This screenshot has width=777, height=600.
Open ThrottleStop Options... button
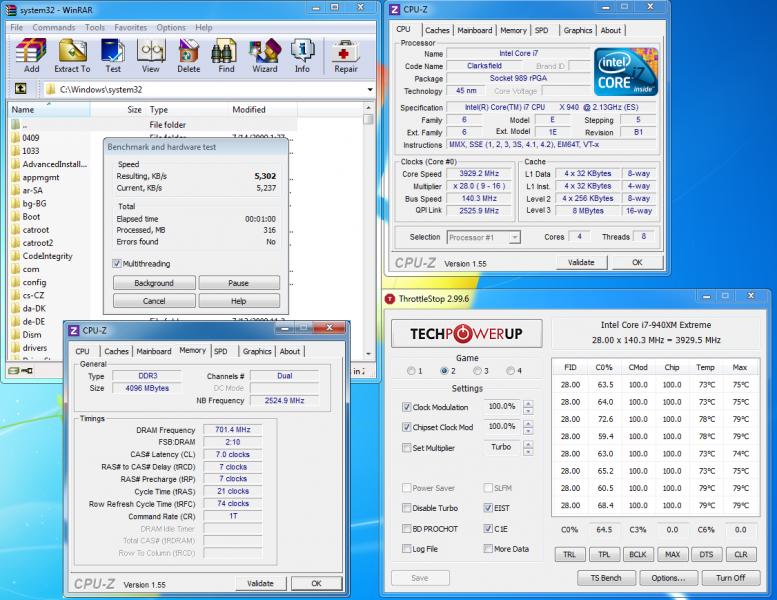pyautogui.click(x=668, y=578)
